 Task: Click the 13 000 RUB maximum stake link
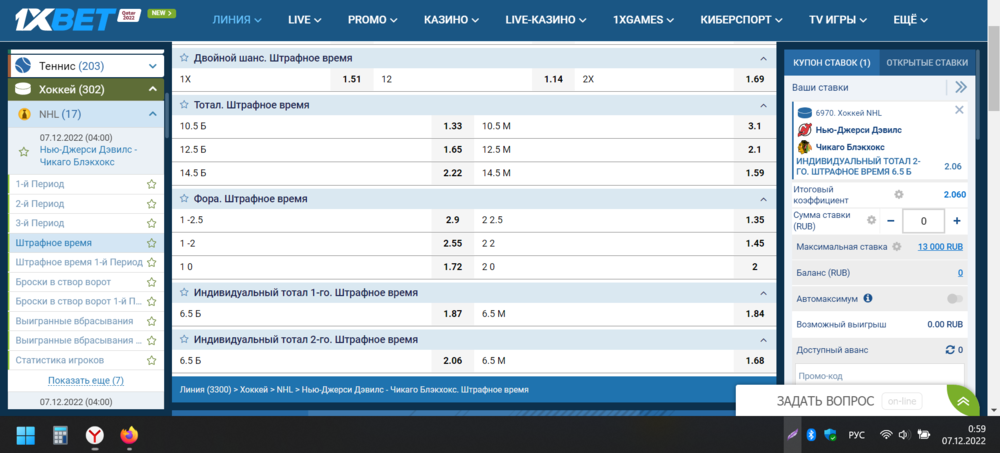click(940, 247)
